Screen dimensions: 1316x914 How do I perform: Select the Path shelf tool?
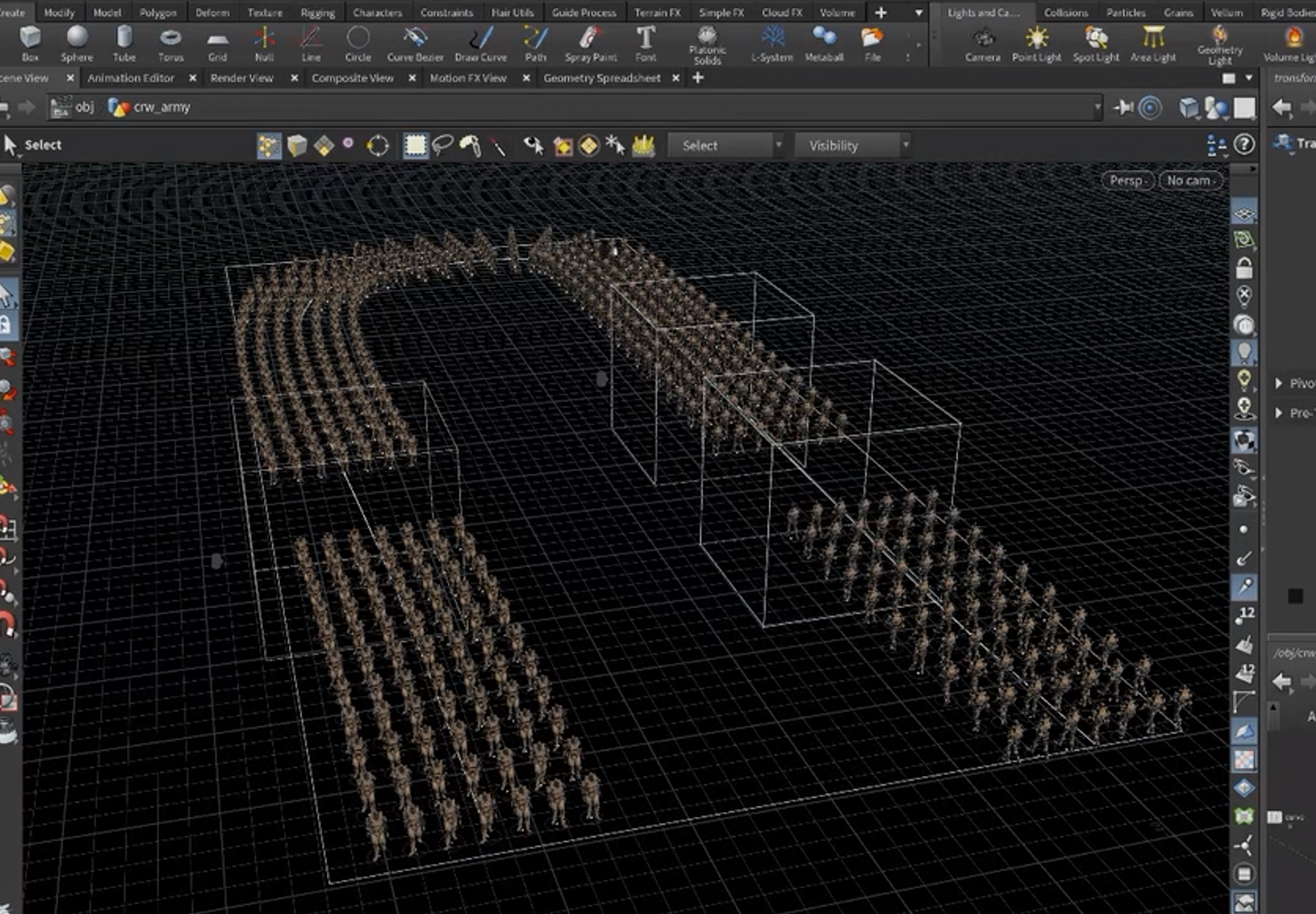(535, 44)
